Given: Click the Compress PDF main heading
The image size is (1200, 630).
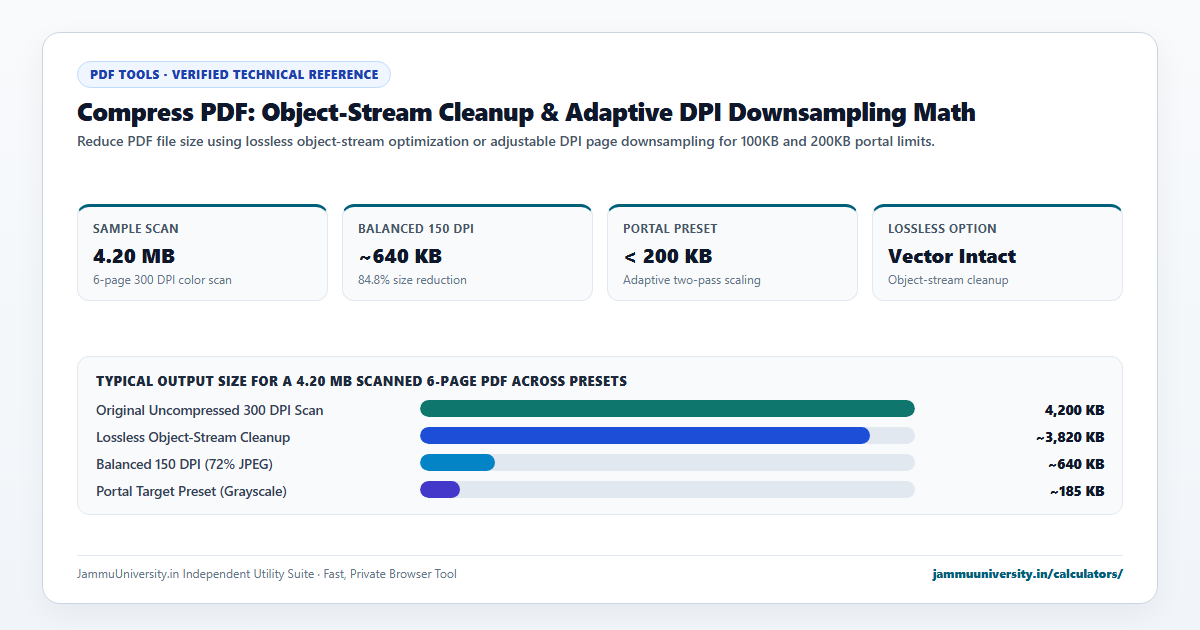Looking at the screenshot, I should pyautogui.click(x=526, y=112).
